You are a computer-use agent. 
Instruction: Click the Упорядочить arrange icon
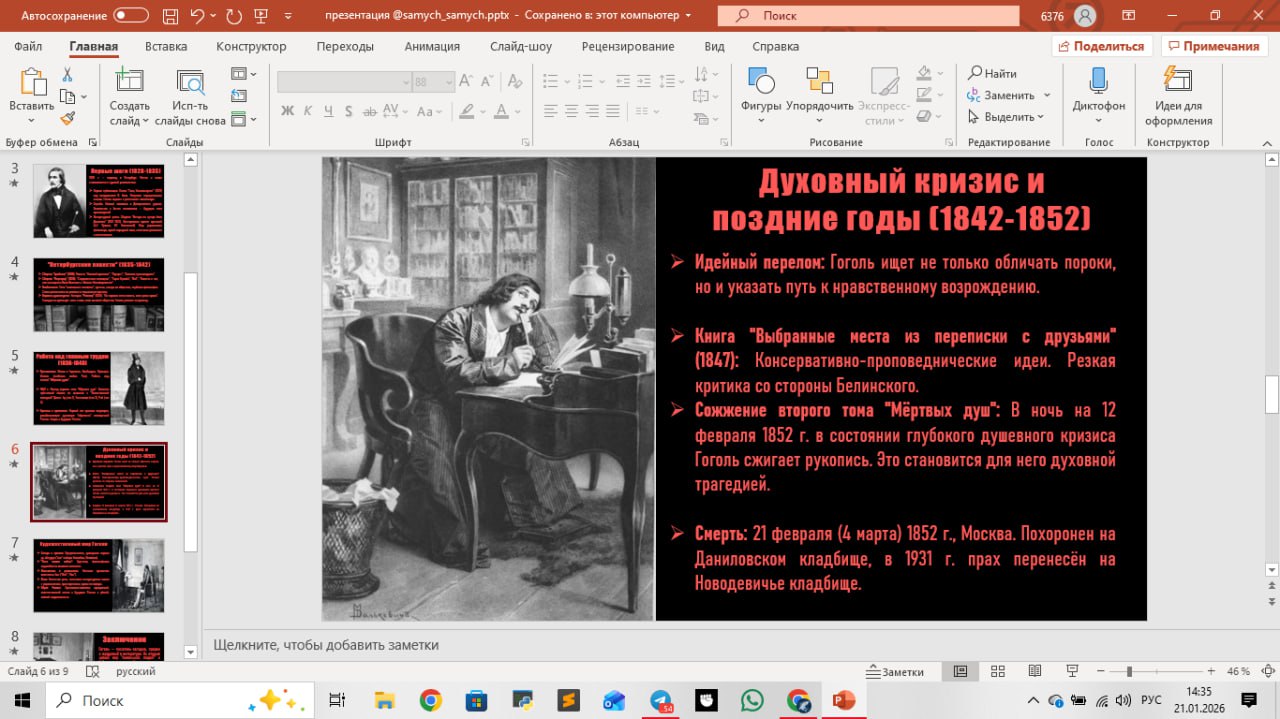819,81
